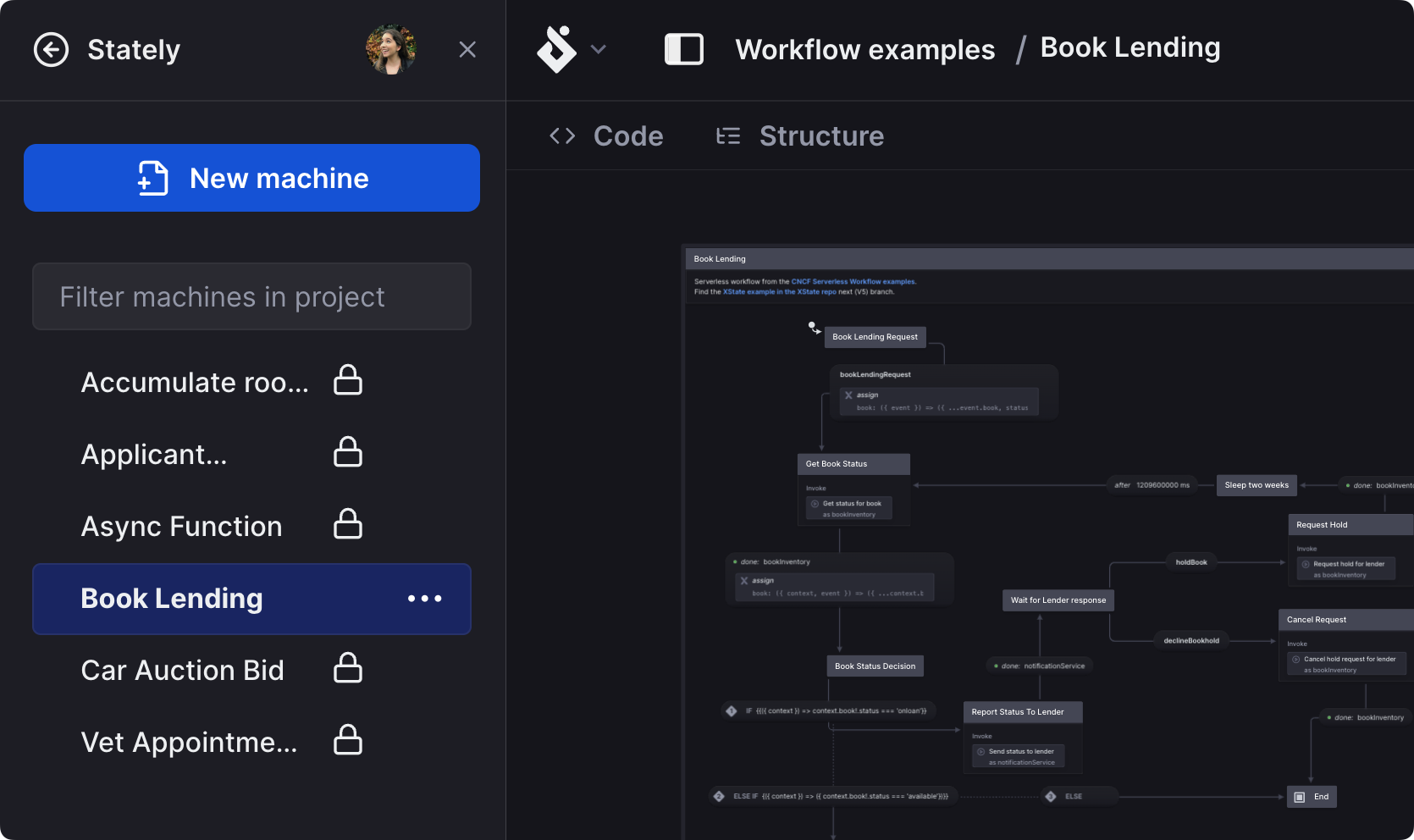
Task: Click the Book Lending breadcrumb title
Action: click(1130, 48)
